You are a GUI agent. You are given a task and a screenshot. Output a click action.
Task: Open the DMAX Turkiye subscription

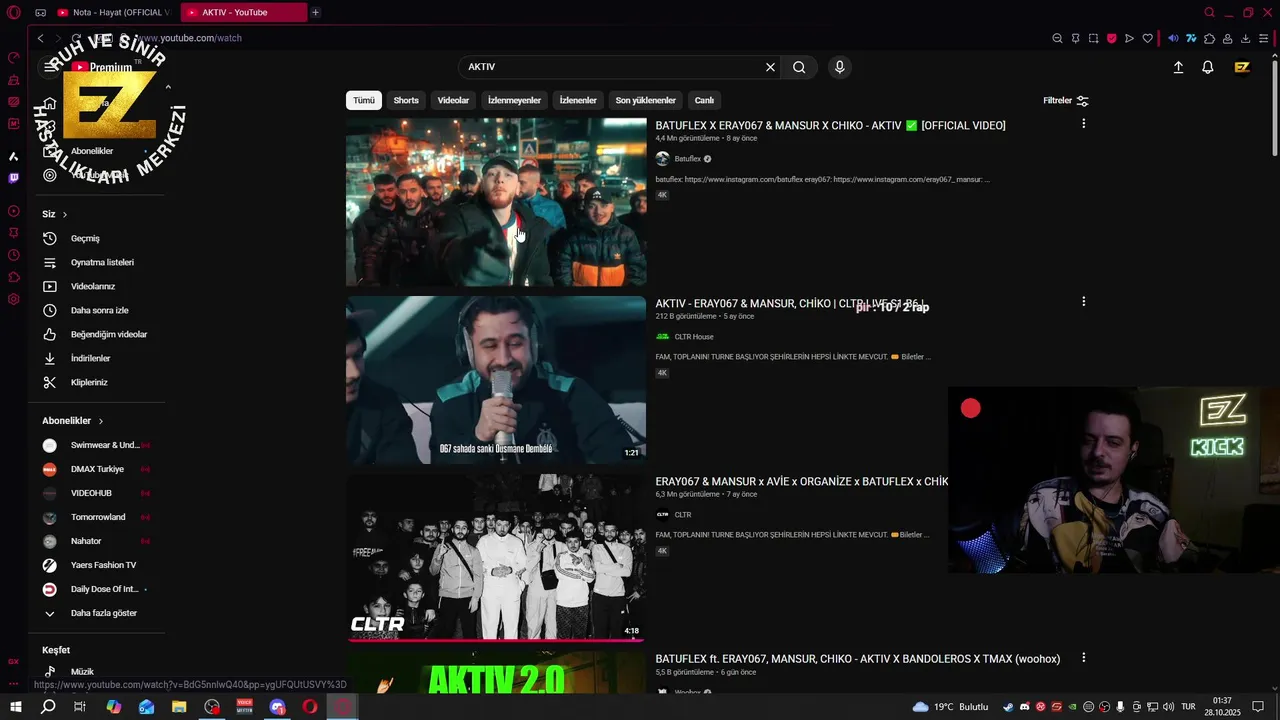click(98, 469)
